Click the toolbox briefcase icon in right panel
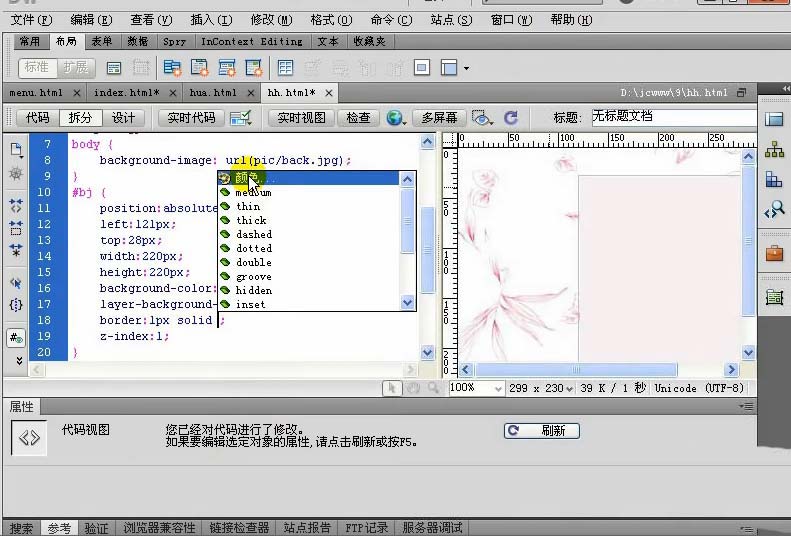This screenshot has width=791, height=536. point(774,254)
